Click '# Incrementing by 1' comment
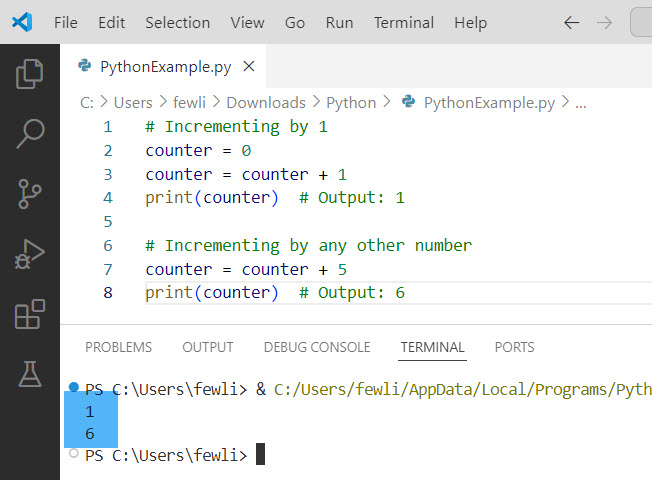 click(x=237, y=126)
